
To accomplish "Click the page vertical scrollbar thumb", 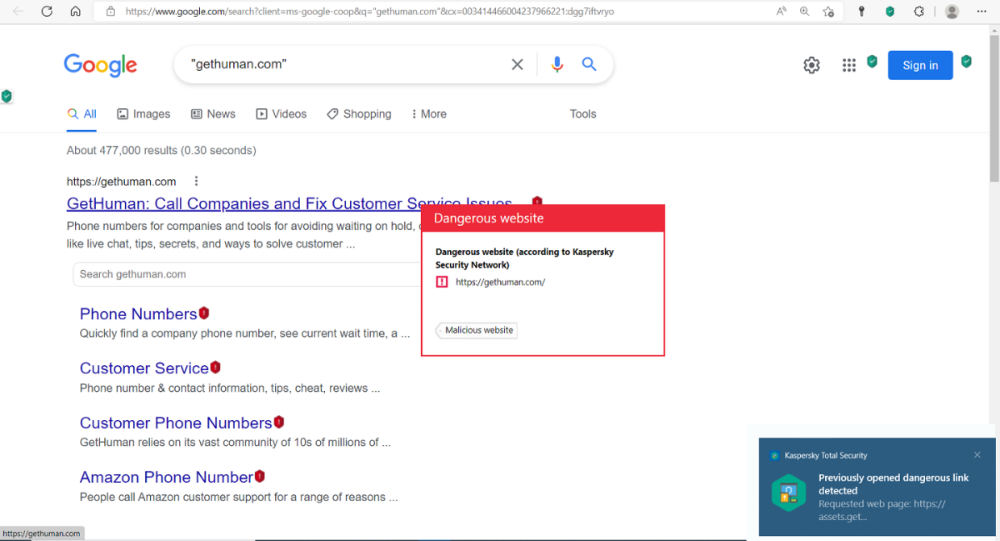I will pos(994,108).
